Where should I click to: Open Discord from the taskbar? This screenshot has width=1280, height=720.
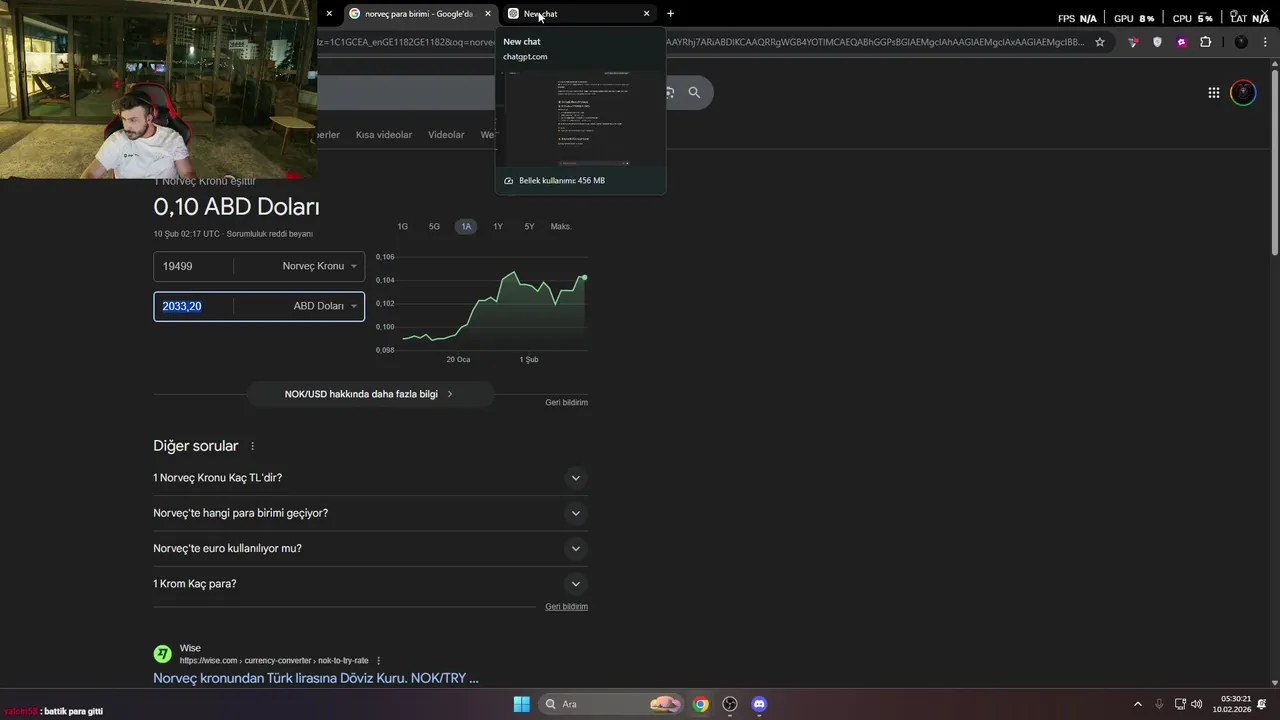[x=759, y=704]
